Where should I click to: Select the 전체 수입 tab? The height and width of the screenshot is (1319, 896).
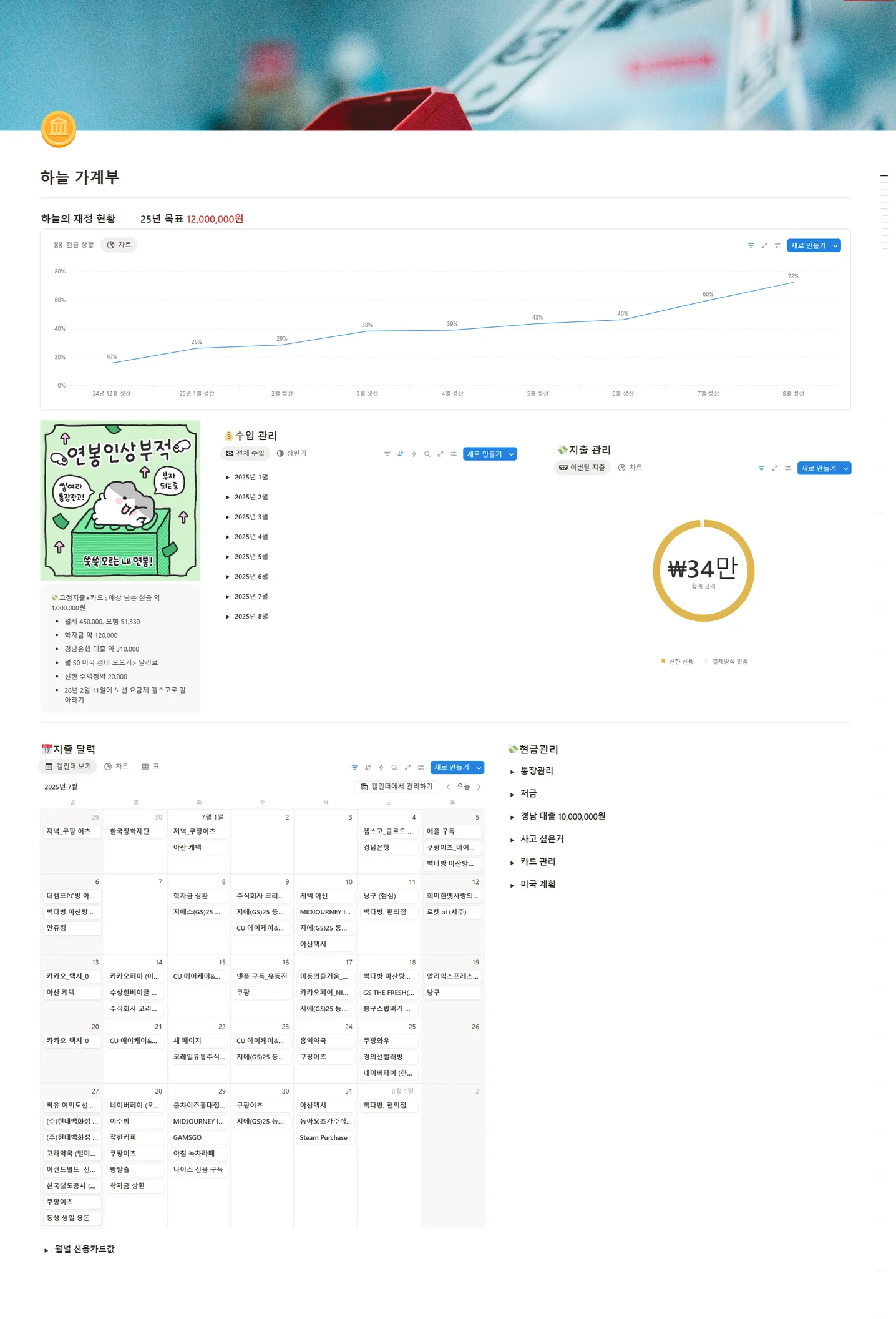(245, 453)
